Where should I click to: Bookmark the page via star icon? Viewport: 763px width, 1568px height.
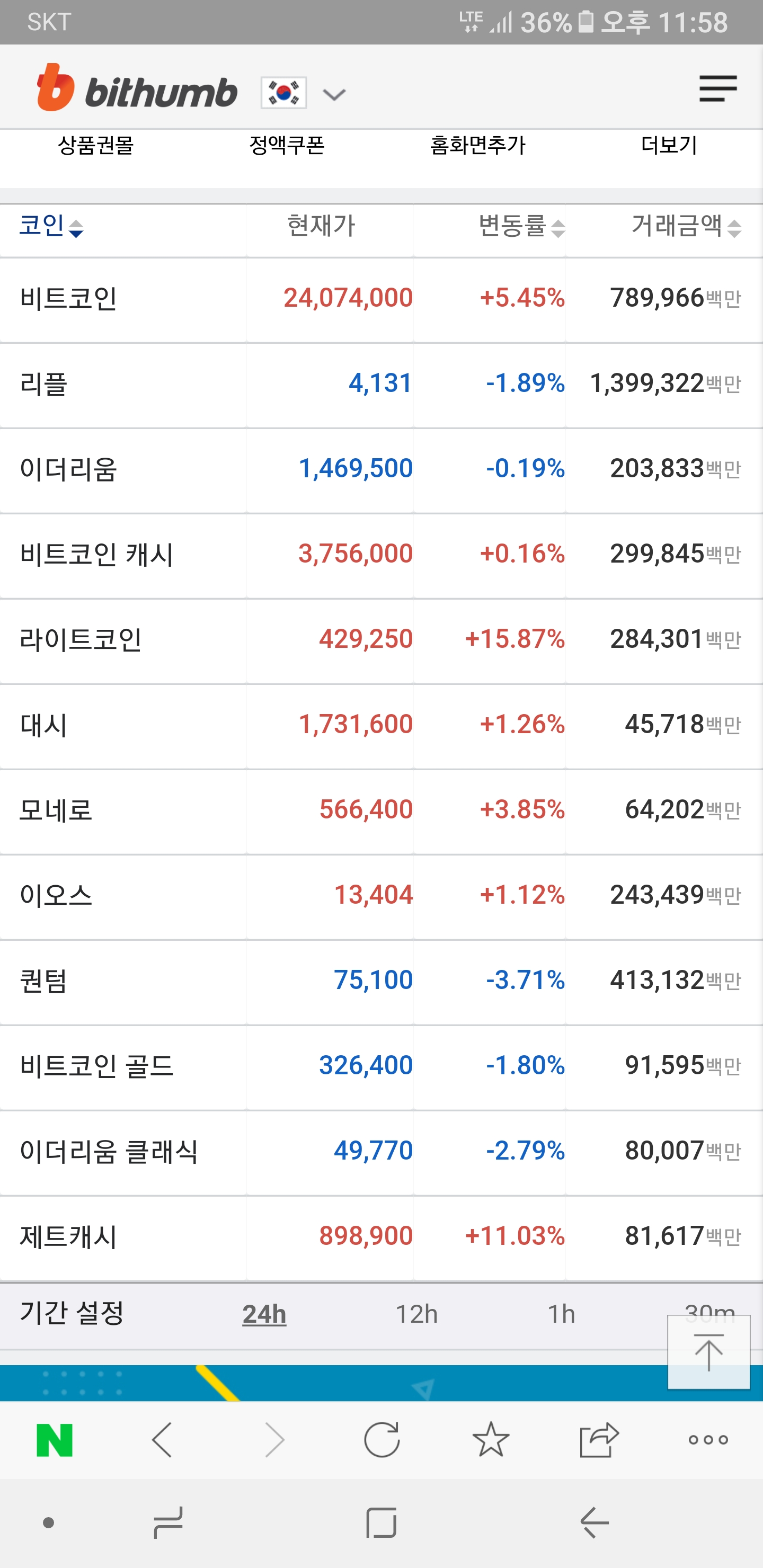(x=490, y=1441)
